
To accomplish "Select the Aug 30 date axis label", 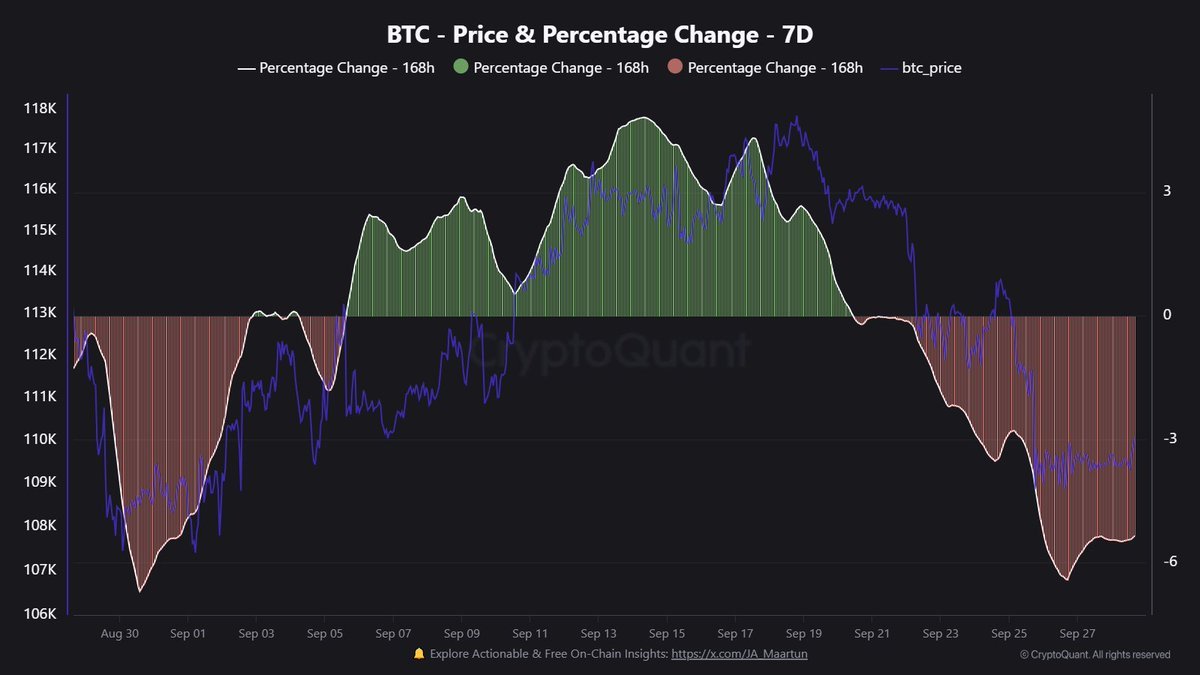I will [x=119, y=634].
